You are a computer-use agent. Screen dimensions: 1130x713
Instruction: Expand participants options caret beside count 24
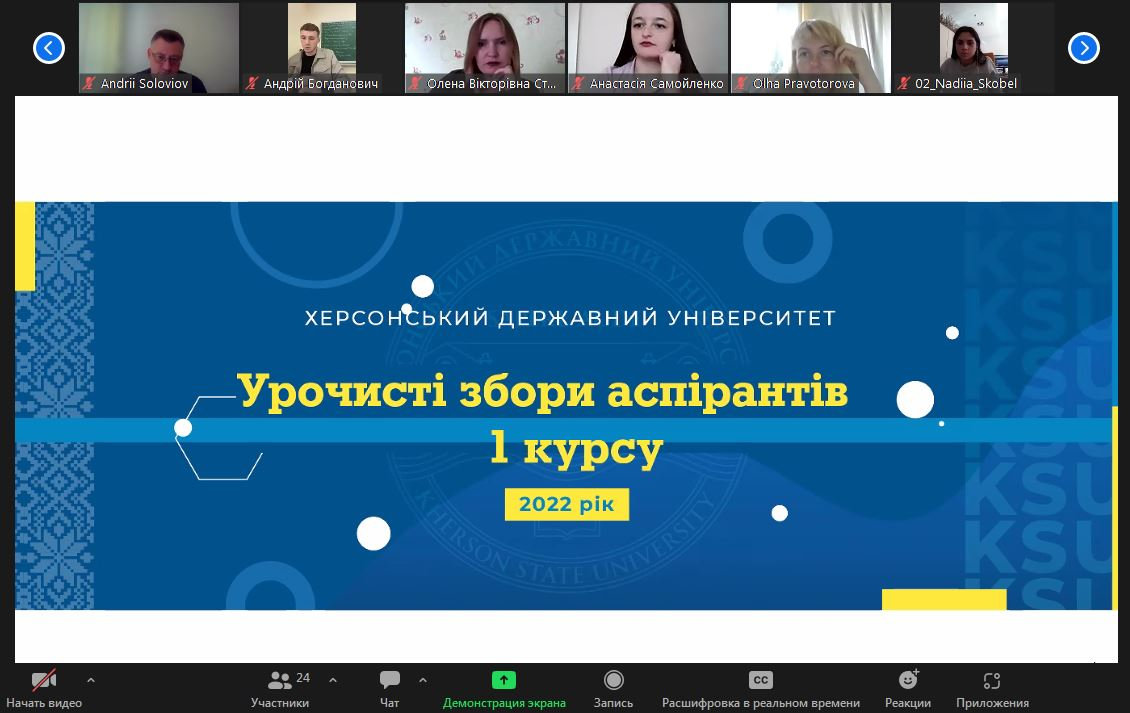point(333,680)
